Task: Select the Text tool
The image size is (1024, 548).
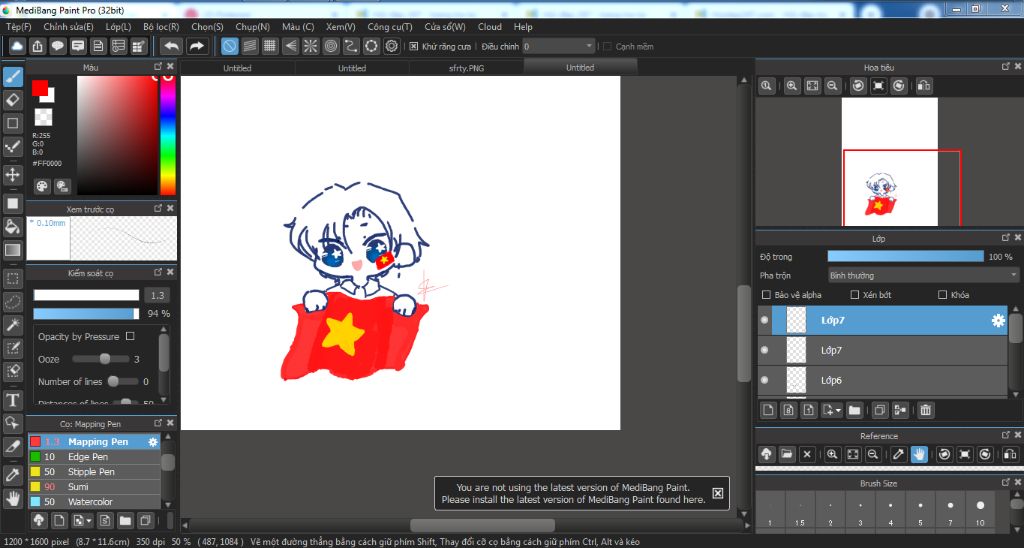Action: pyautogui.click(x=12, y=400)
